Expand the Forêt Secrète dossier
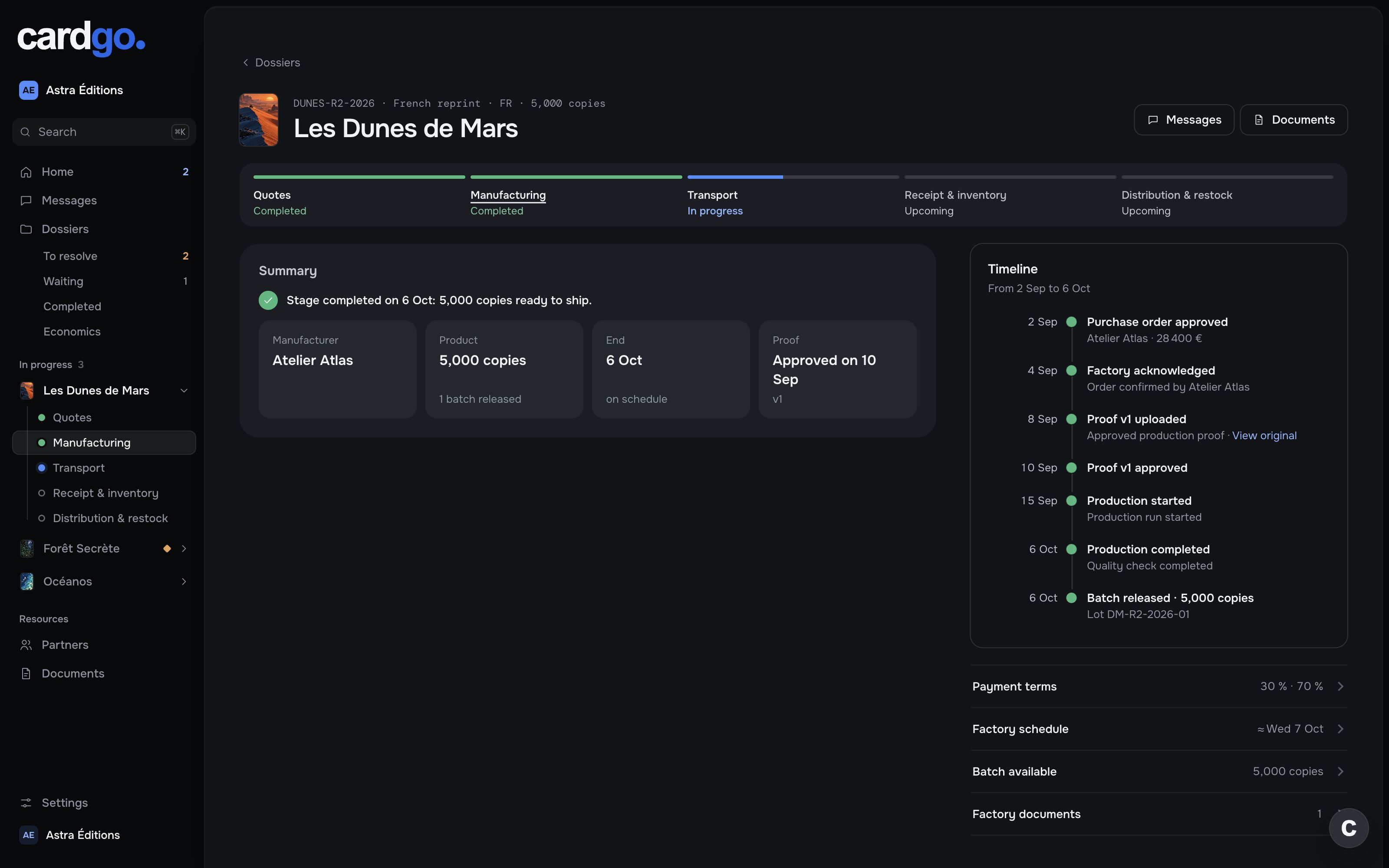The height and width of the screenshot is (868, 1389). 184,548
